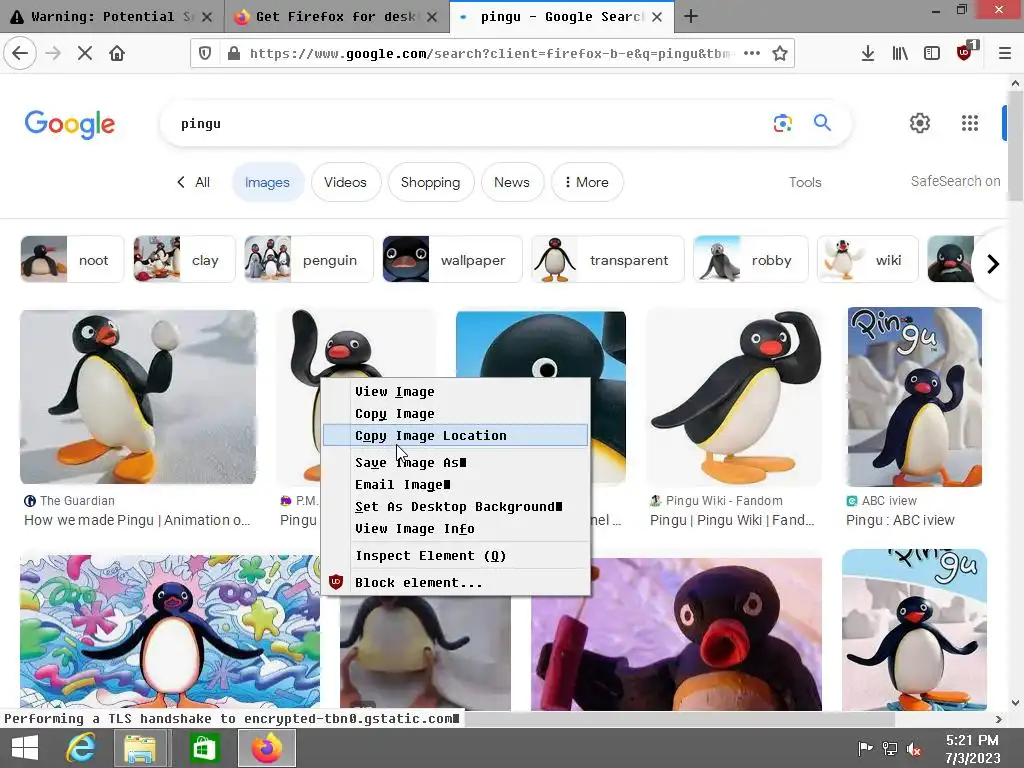Choose Inspect Element (Q)
1024x768 pixels.
[455, 556]
